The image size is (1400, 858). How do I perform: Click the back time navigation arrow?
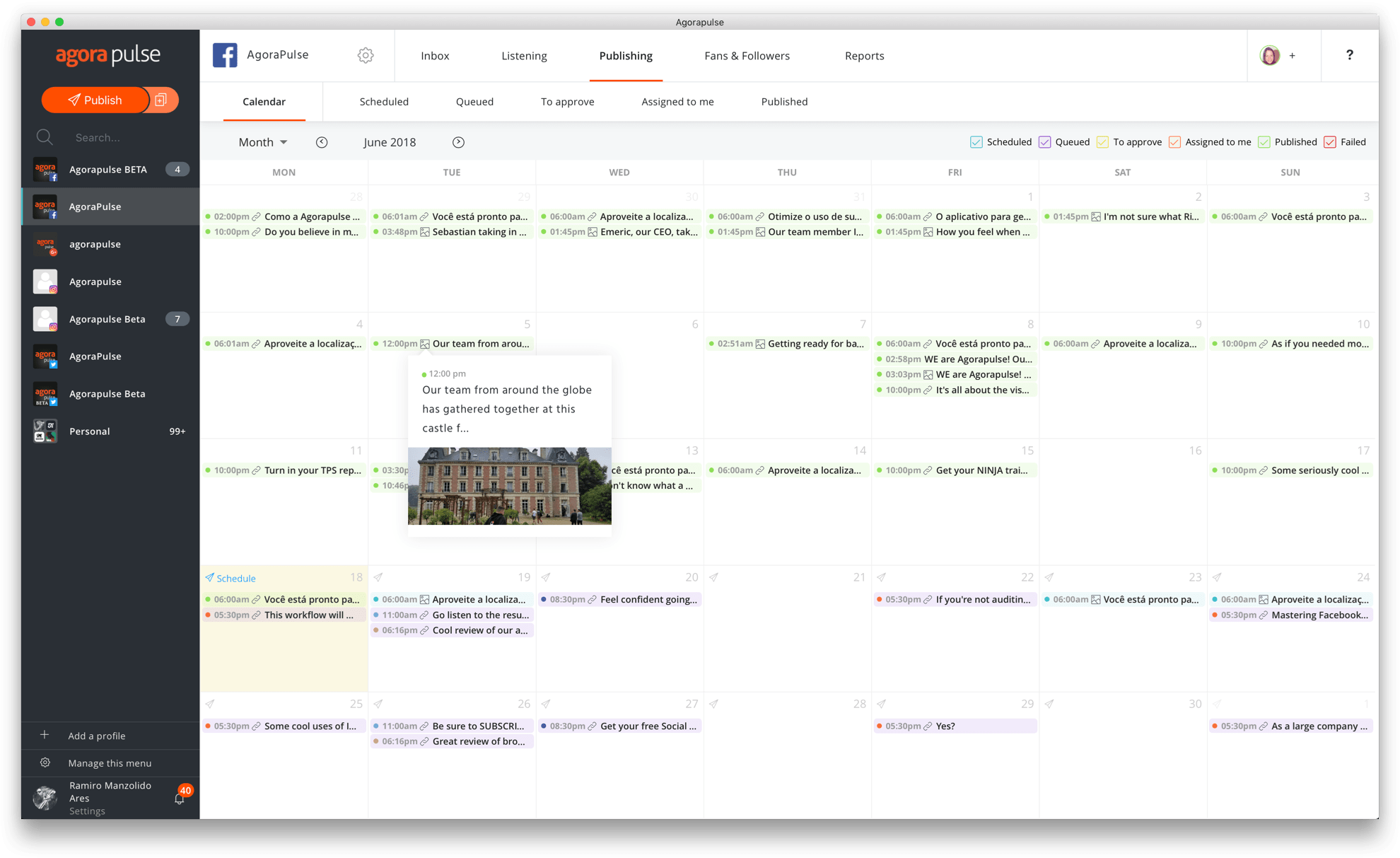[320, 142]
